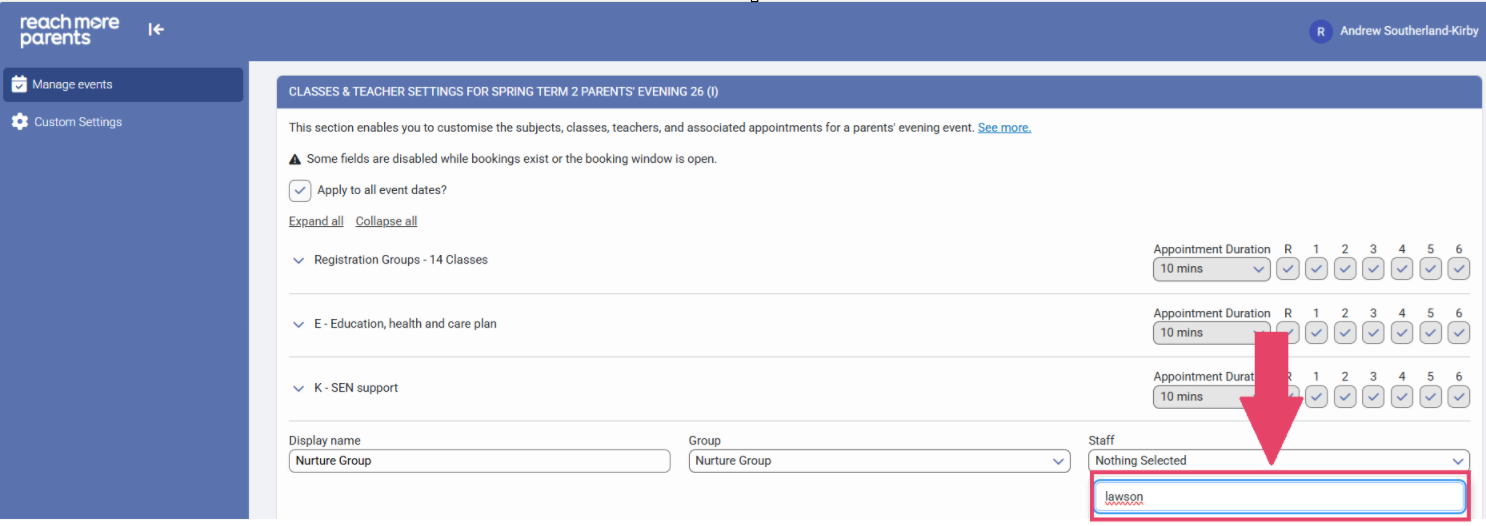Open Custom Settings menu item
This screenshot has width=1486, height=526.
pos(78,122)
